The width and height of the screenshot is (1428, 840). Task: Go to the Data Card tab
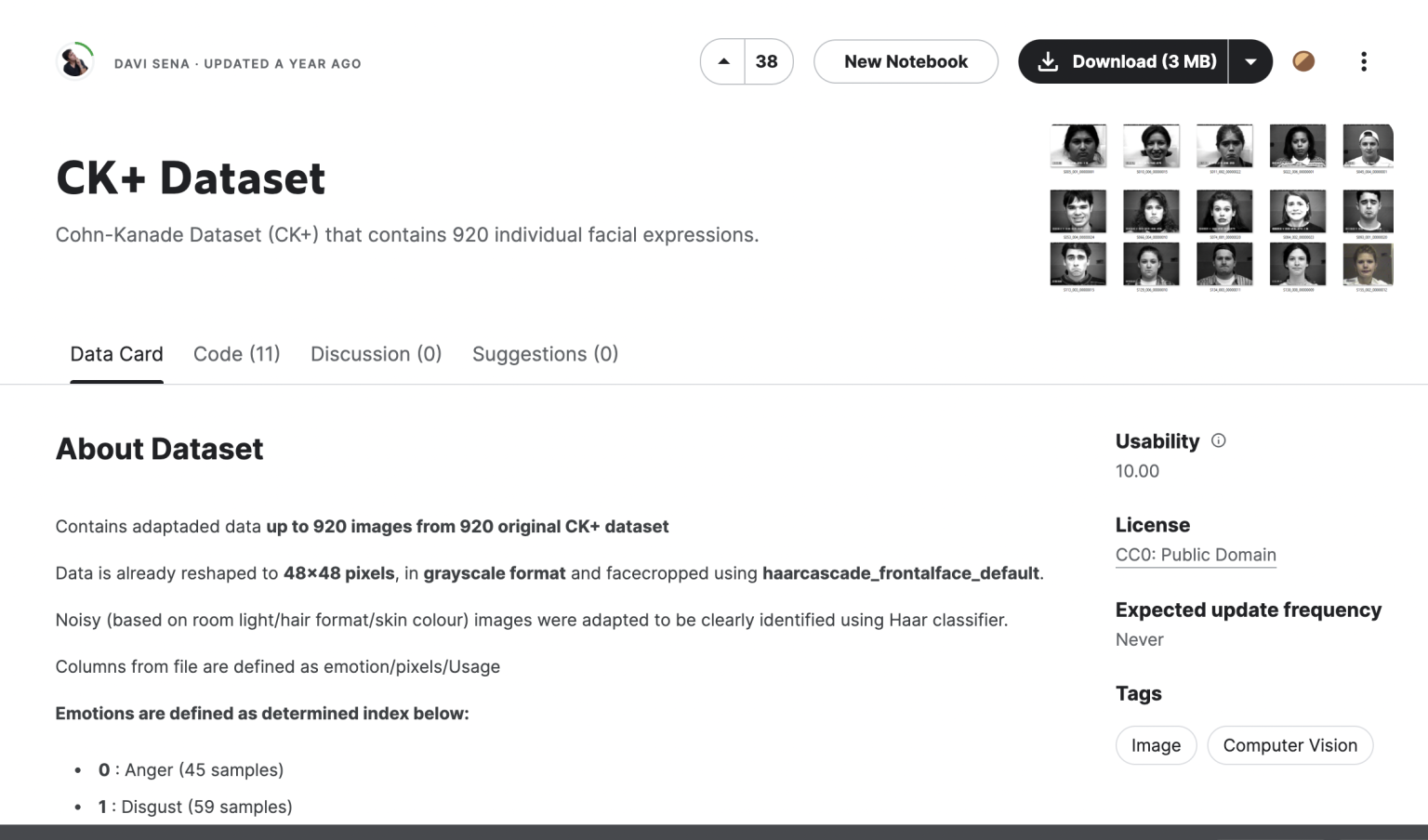coord(116,354)
